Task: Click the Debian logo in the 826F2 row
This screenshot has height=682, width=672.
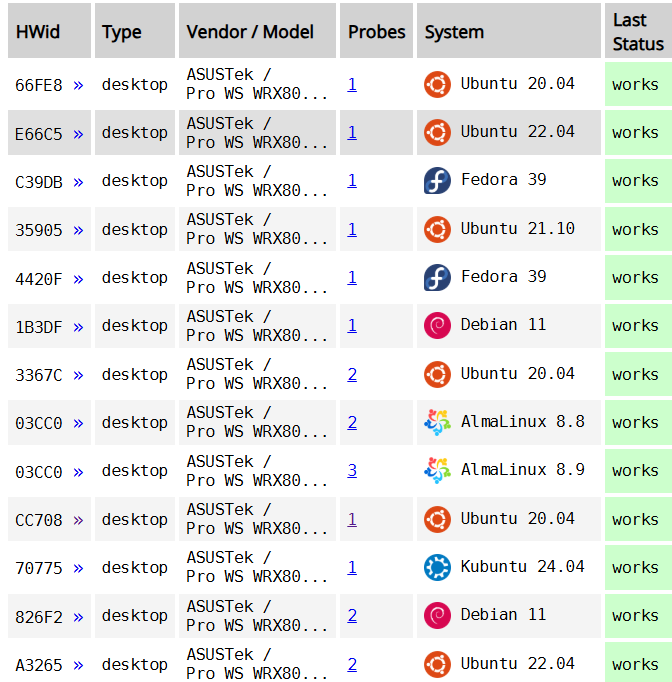Action: click(x=437, y=615)
